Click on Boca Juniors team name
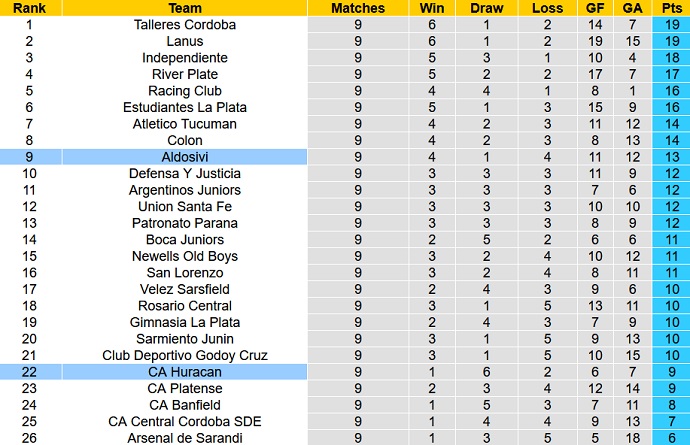Screen dimensions: 690x445 coord(185,240)
